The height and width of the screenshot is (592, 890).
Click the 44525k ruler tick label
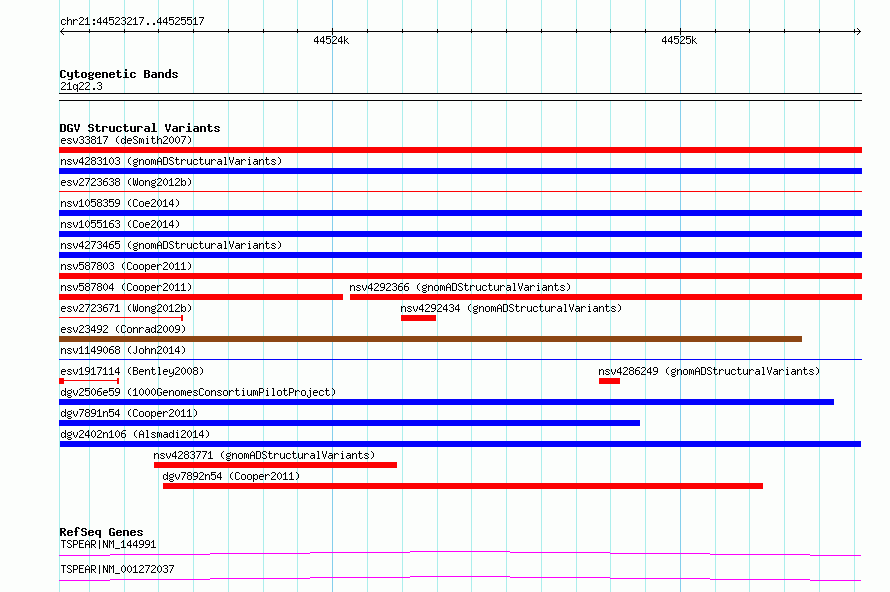(x=679, y=40)
